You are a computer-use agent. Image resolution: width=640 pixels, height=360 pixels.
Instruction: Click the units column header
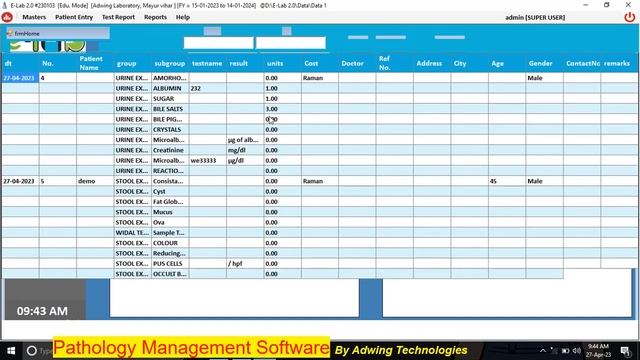[x=282, y=63]
